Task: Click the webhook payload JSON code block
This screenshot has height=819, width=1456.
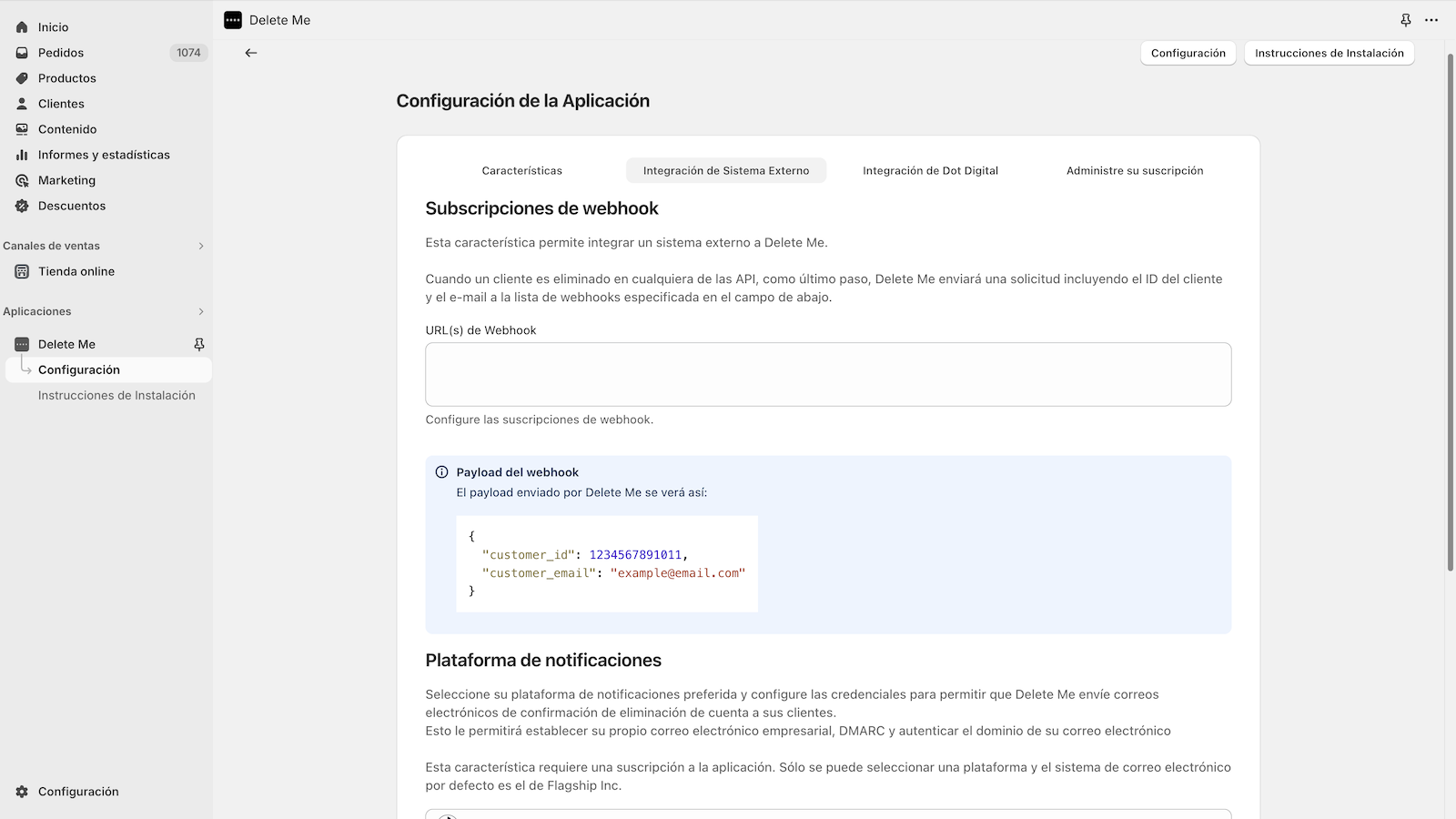Action: click(x=607, y=564)
